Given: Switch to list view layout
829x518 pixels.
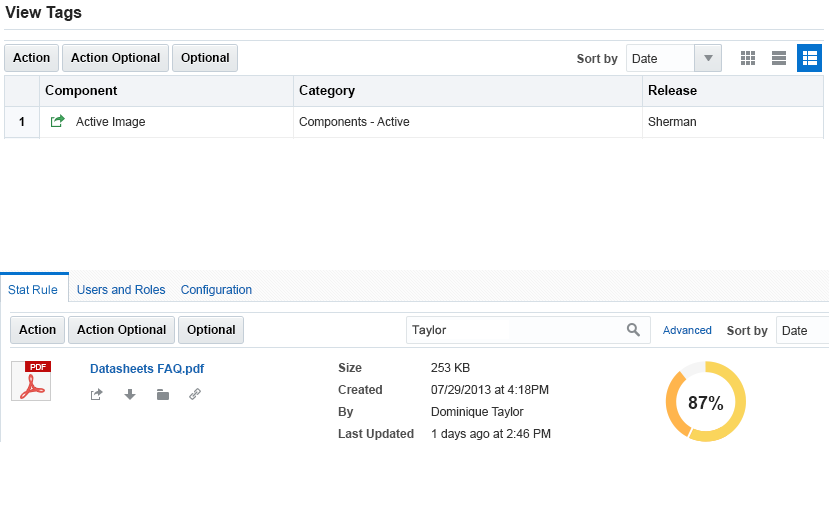Looking at the screenshot, I should pyautogui.click(x=778, y=58).
